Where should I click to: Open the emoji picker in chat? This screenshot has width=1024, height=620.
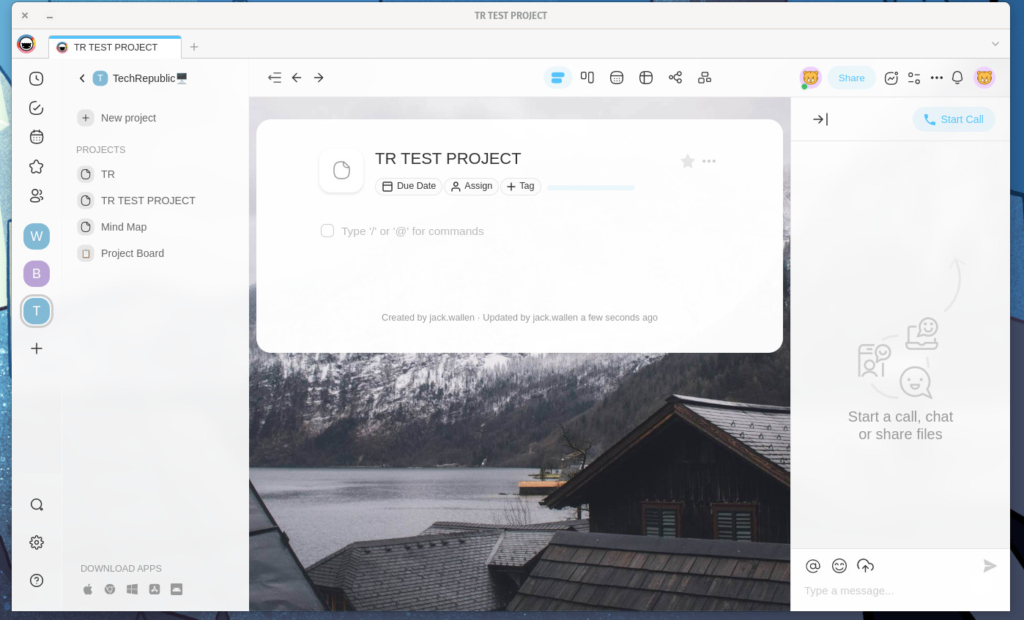point(839,566)
